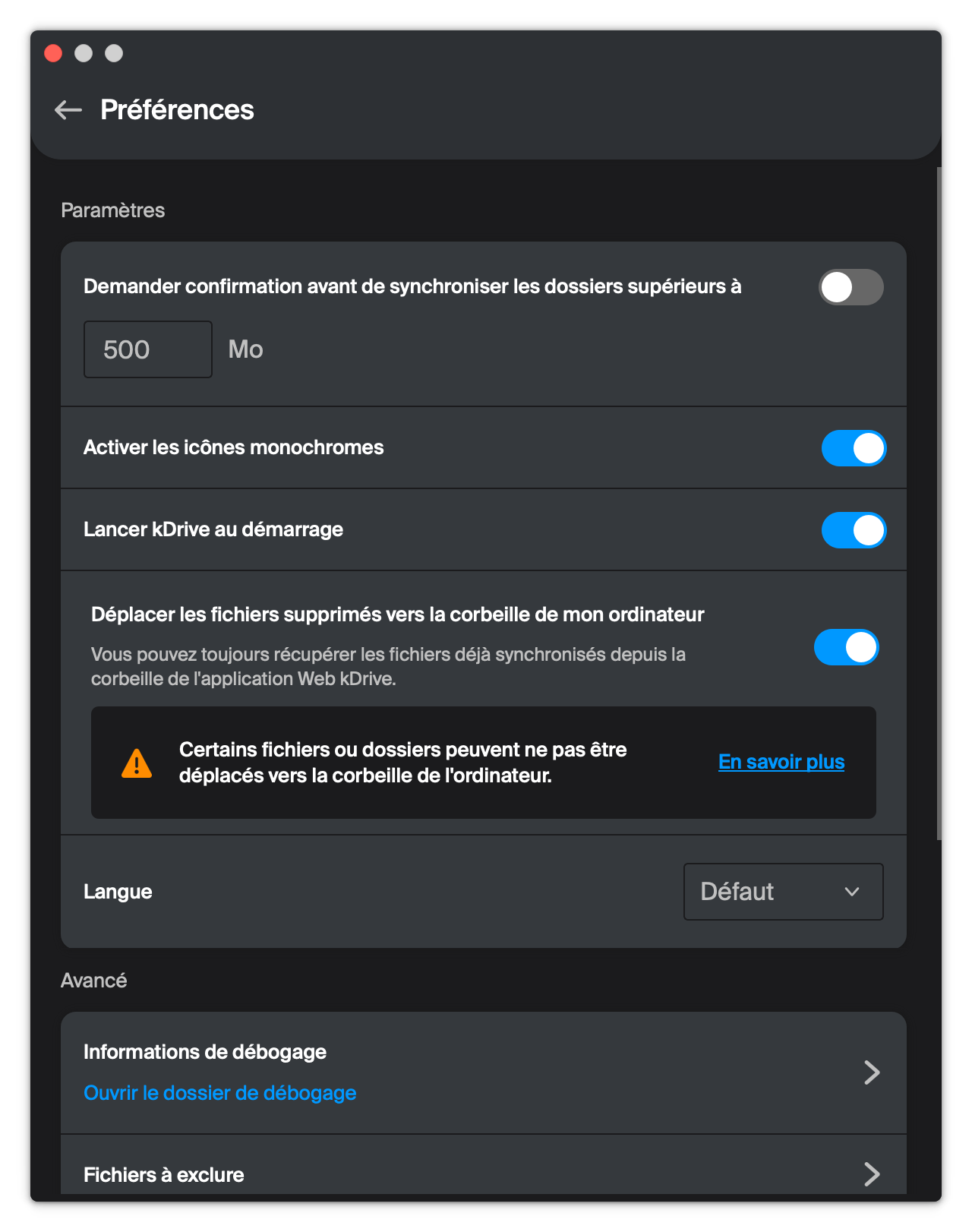The height and width of the screenshot is (1232, 972).
Task: Select the Fichiers à exclure row
Action: [x=484, y=1166]
